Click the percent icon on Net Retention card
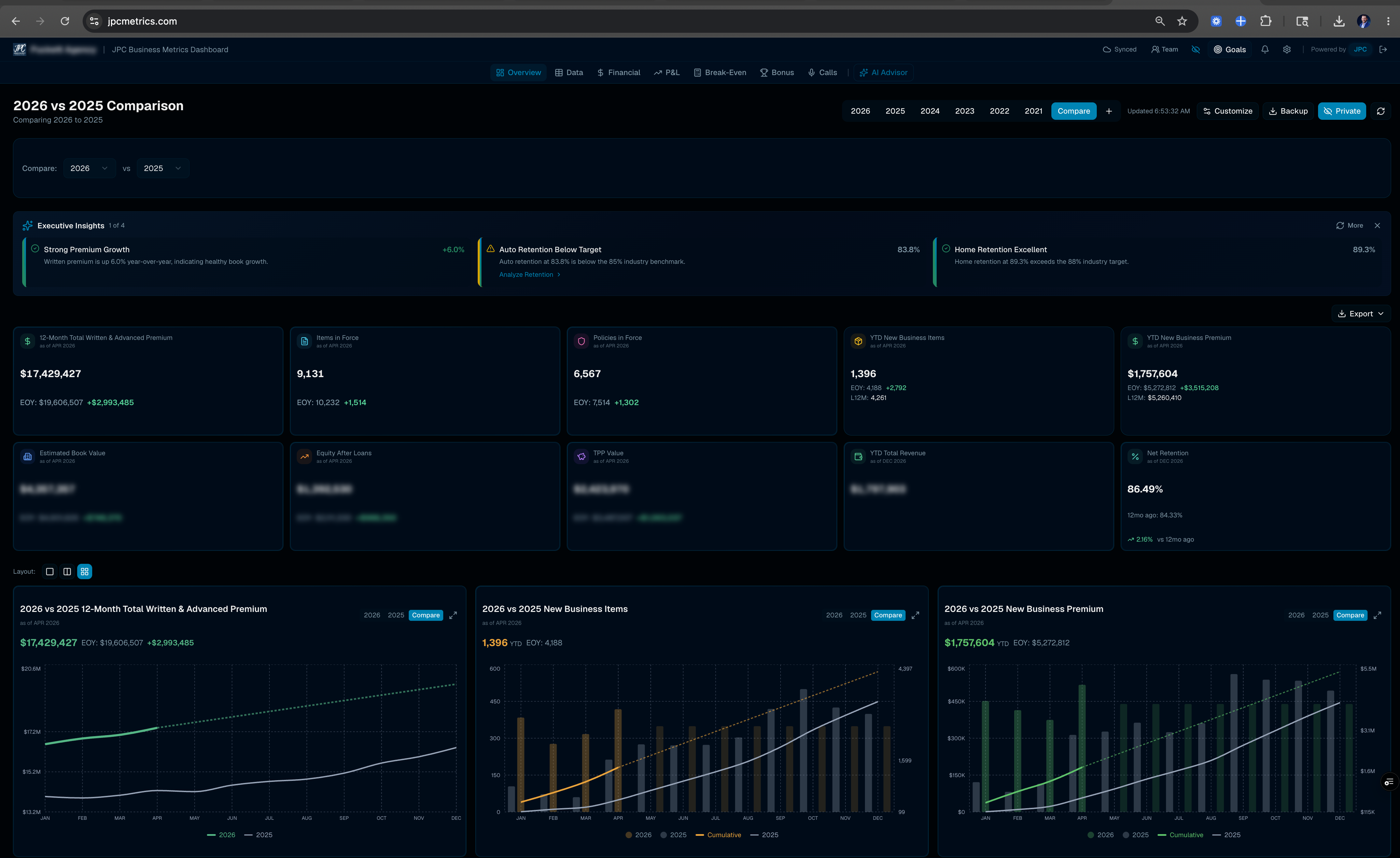The image size is (1400, 858). (x=1135, y=457)
